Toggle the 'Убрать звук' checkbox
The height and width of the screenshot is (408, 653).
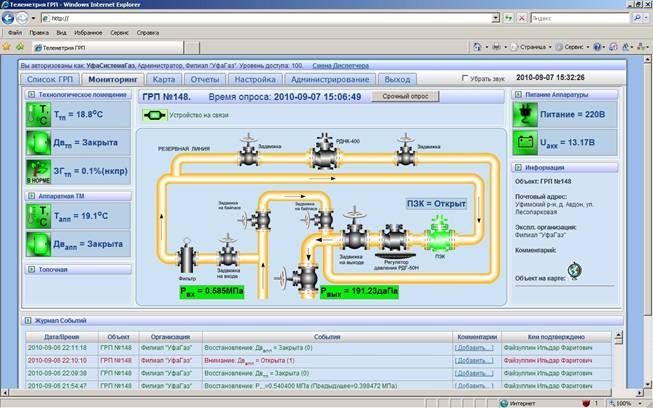(x=465, y=78)
